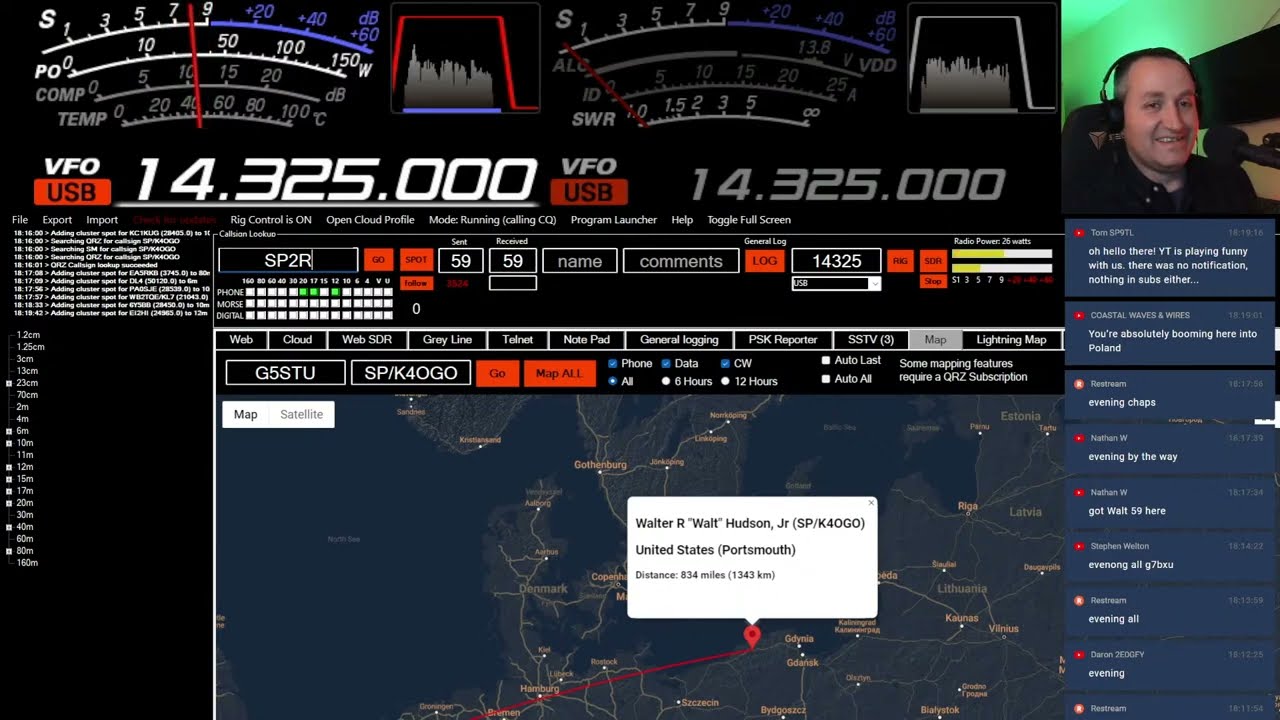1280x720 pixels.
Task: Click the left VFO USB mode badge
Action: pos(72,191)
